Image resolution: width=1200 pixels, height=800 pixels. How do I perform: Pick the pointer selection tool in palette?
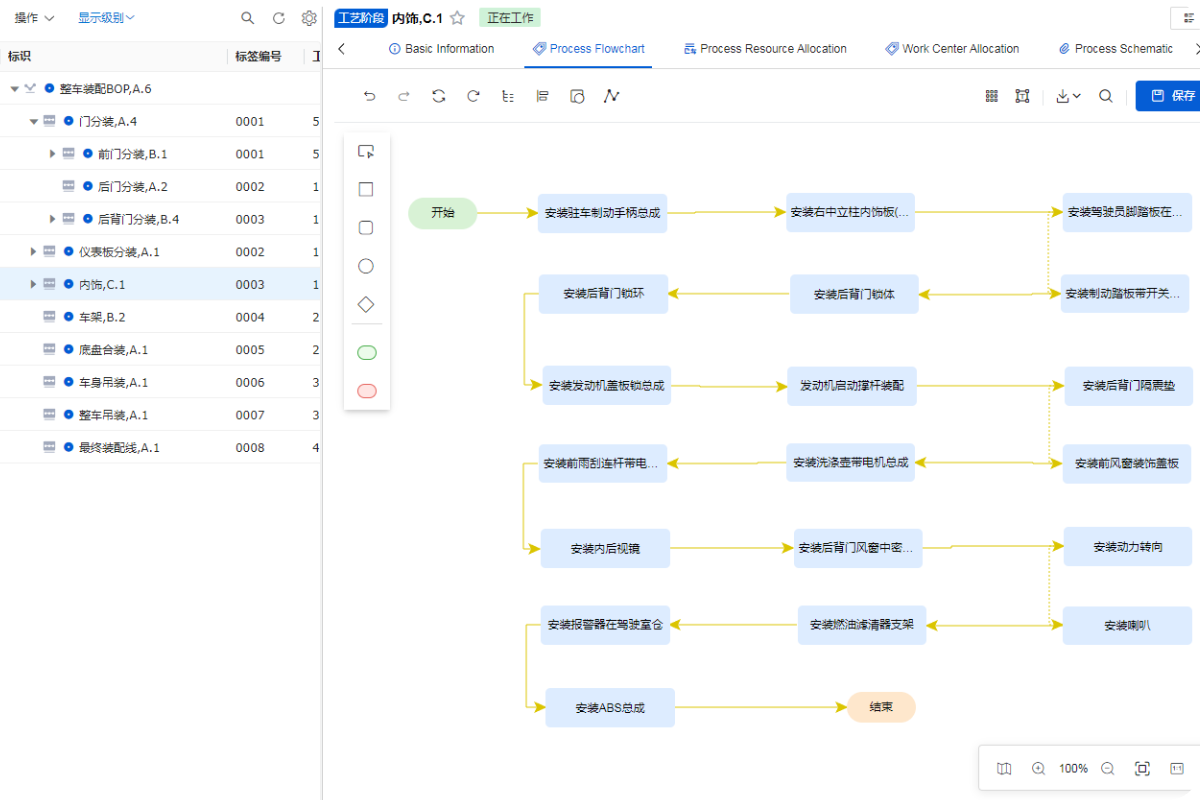click(366, 152)
